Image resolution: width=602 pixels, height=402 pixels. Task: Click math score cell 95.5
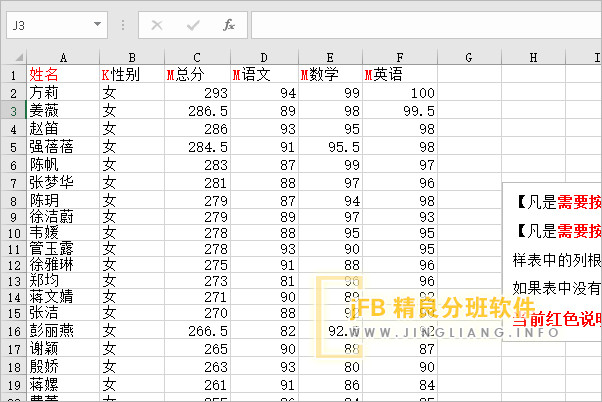pos(330,146)
